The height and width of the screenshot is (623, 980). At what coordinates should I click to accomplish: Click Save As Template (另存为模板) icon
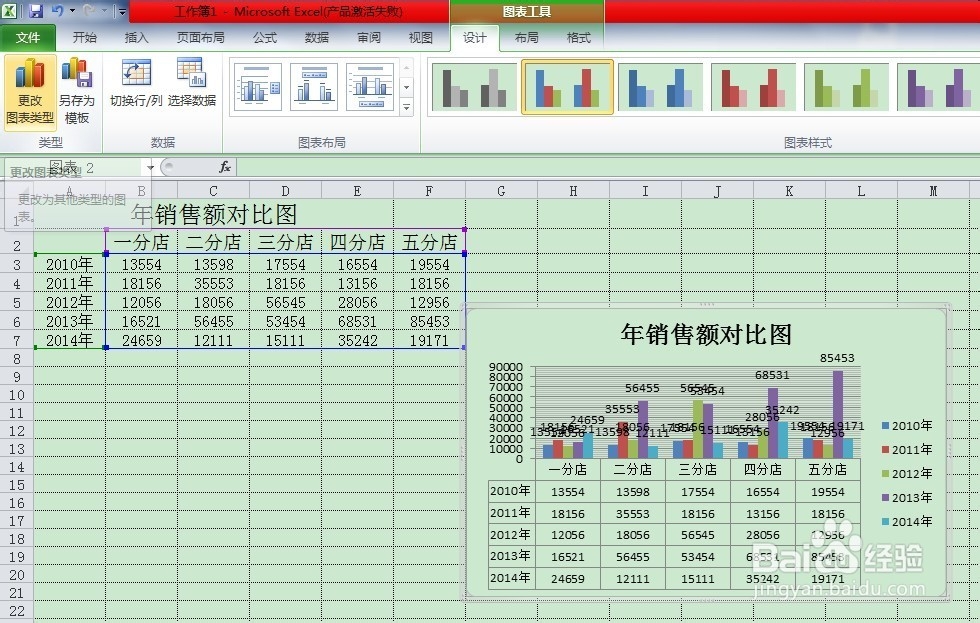[x=76, y=92]
